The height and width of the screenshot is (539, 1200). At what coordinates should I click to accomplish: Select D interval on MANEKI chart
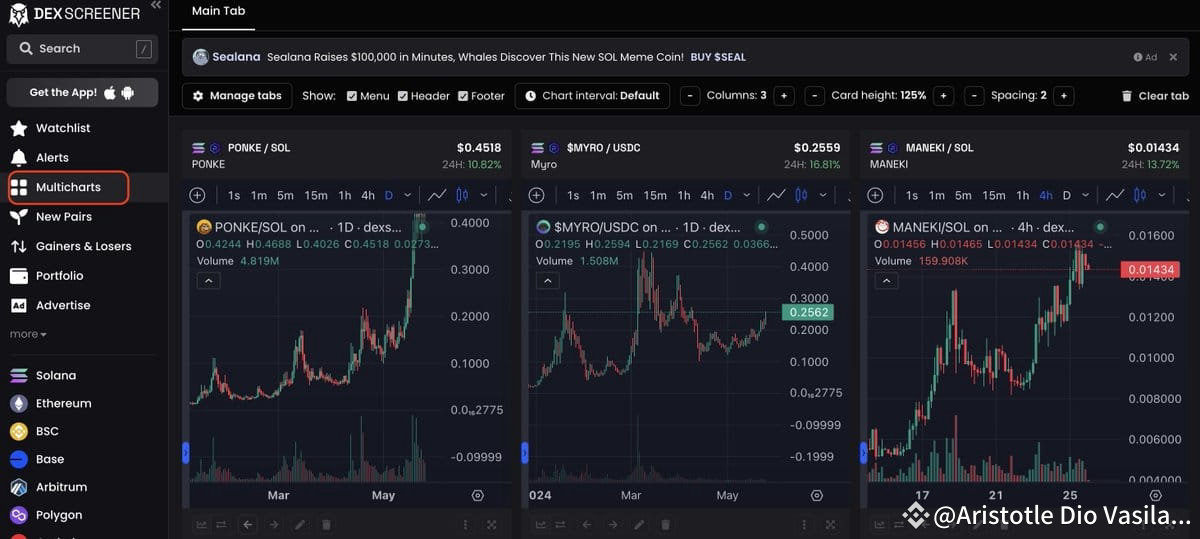coord(1067,195)
